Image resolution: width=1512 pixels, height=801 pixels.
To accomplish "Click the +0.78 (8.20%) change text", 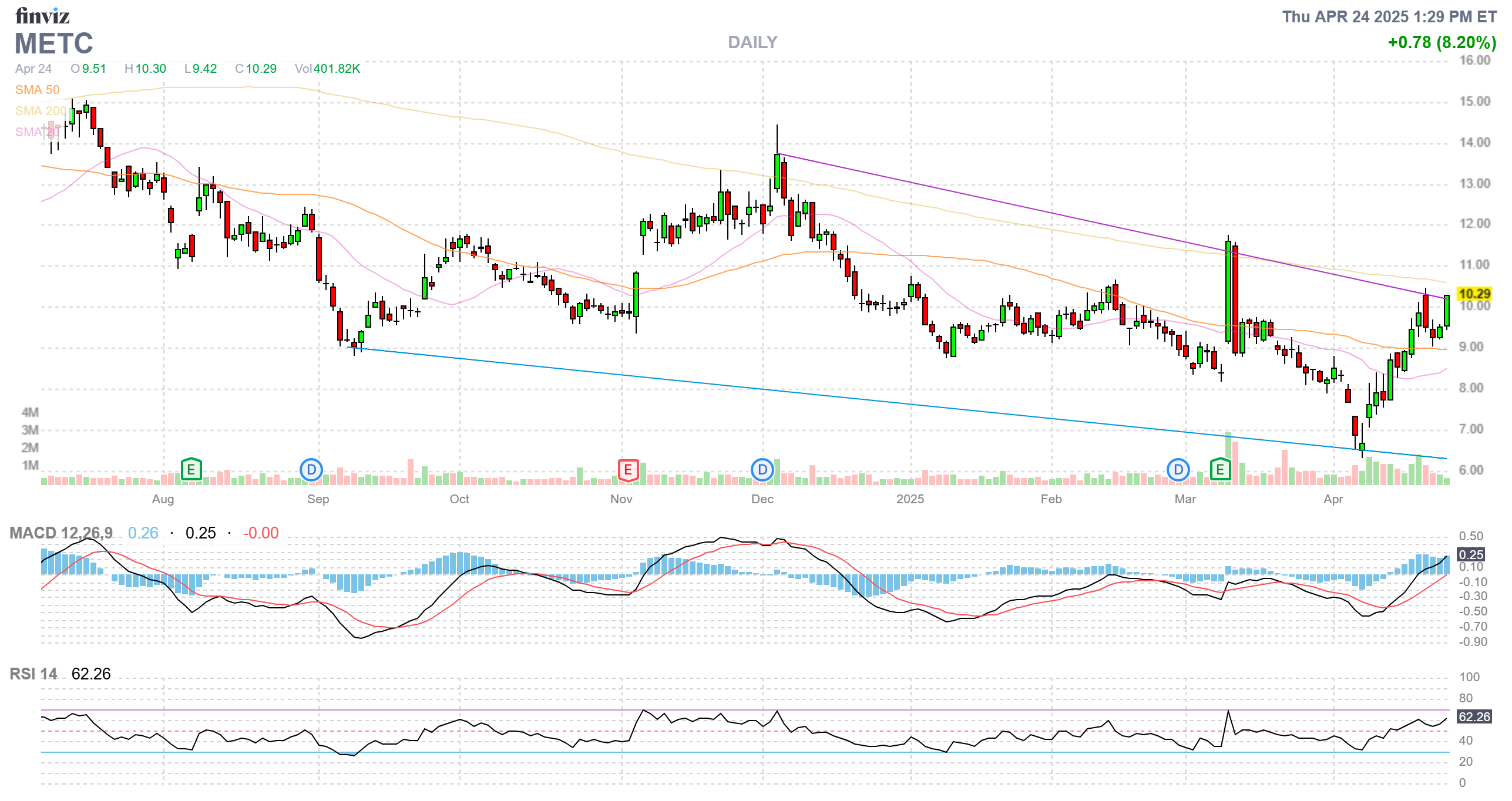I will coord(1442,42).
